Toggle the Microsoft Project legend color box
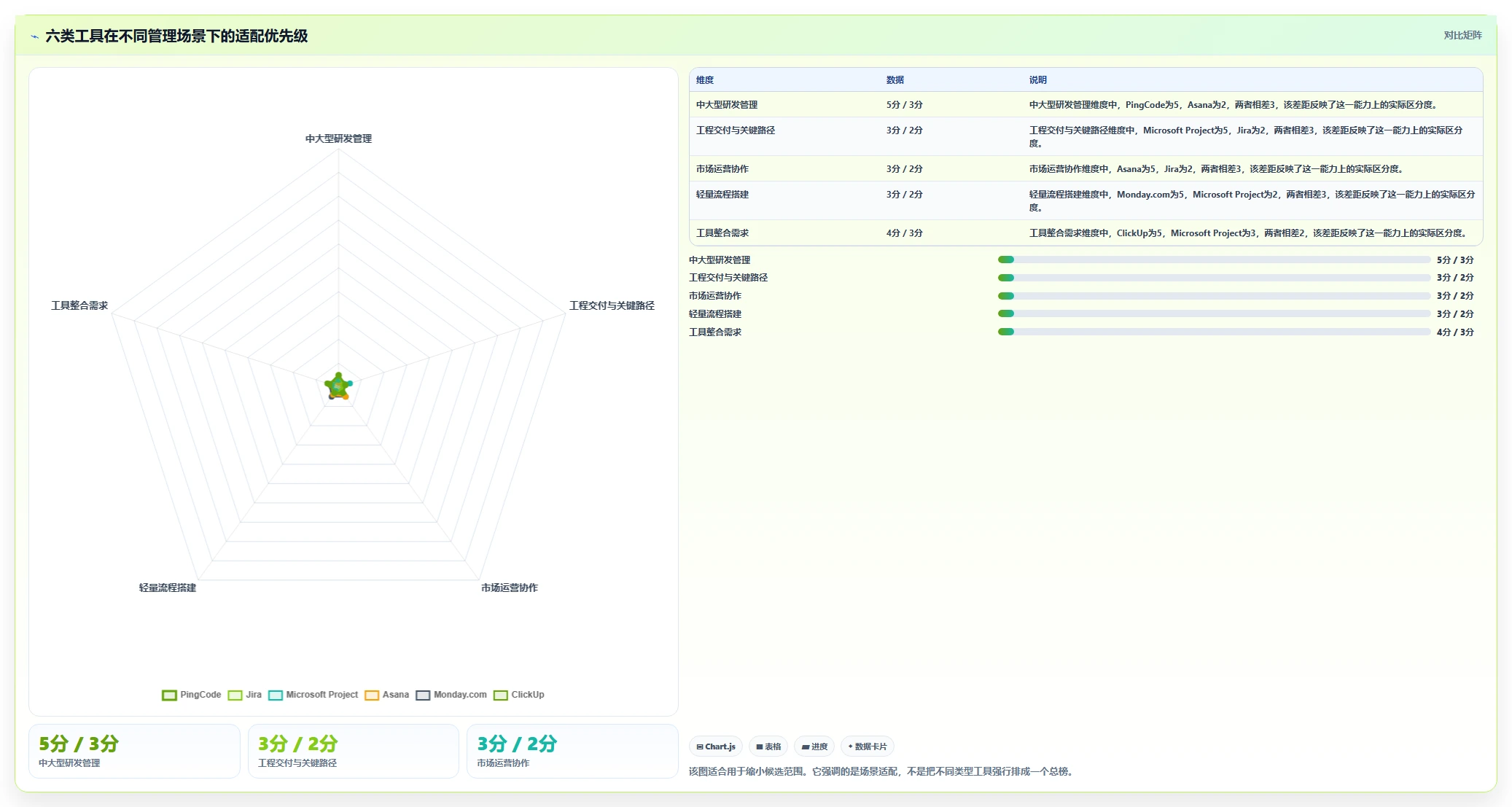This screenshot has height=807, width=1512. (x=276, y=695)
